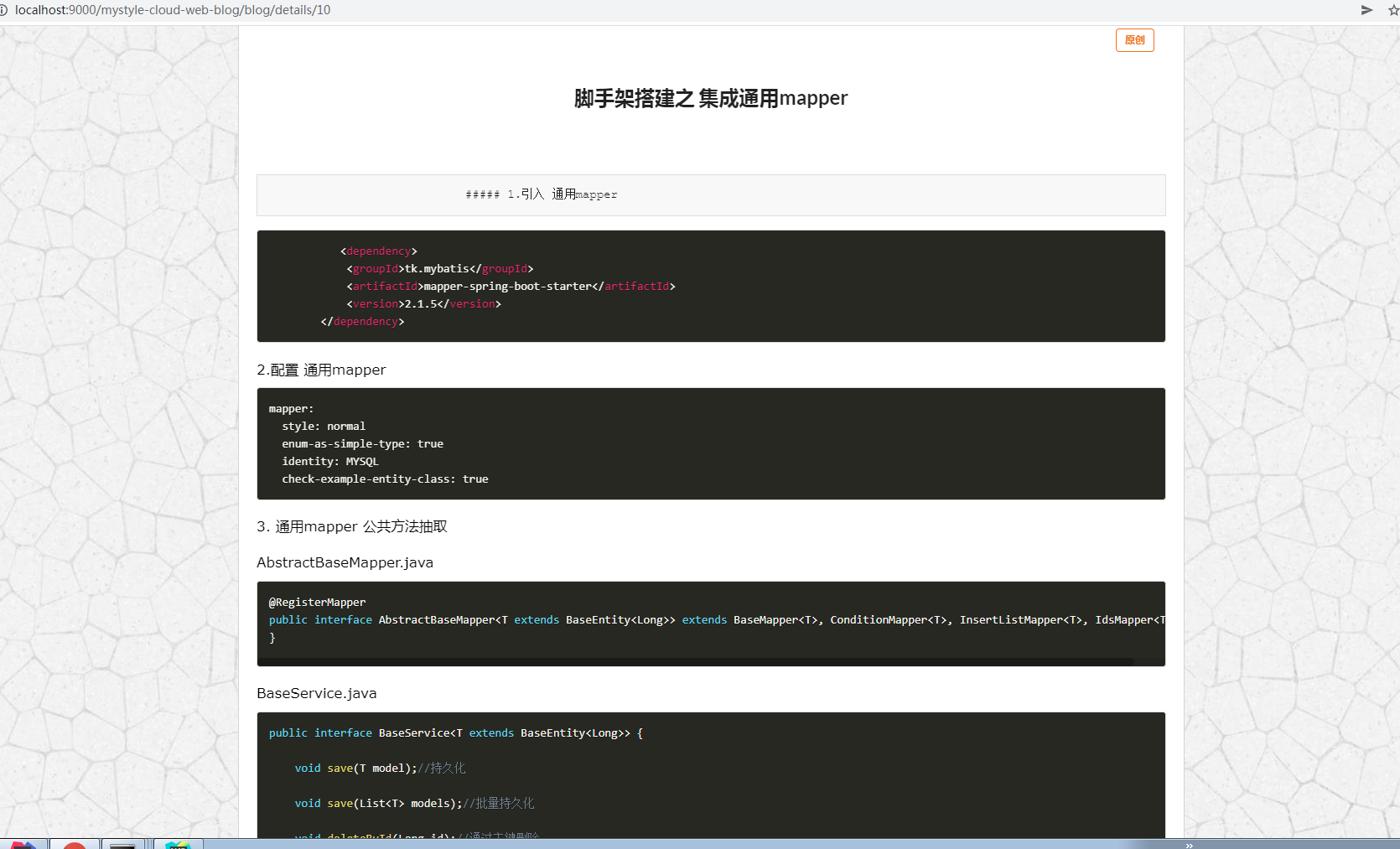Screen dimensions: 1400x849
Task: Click the Maven dependency code block
Action: 710,286
